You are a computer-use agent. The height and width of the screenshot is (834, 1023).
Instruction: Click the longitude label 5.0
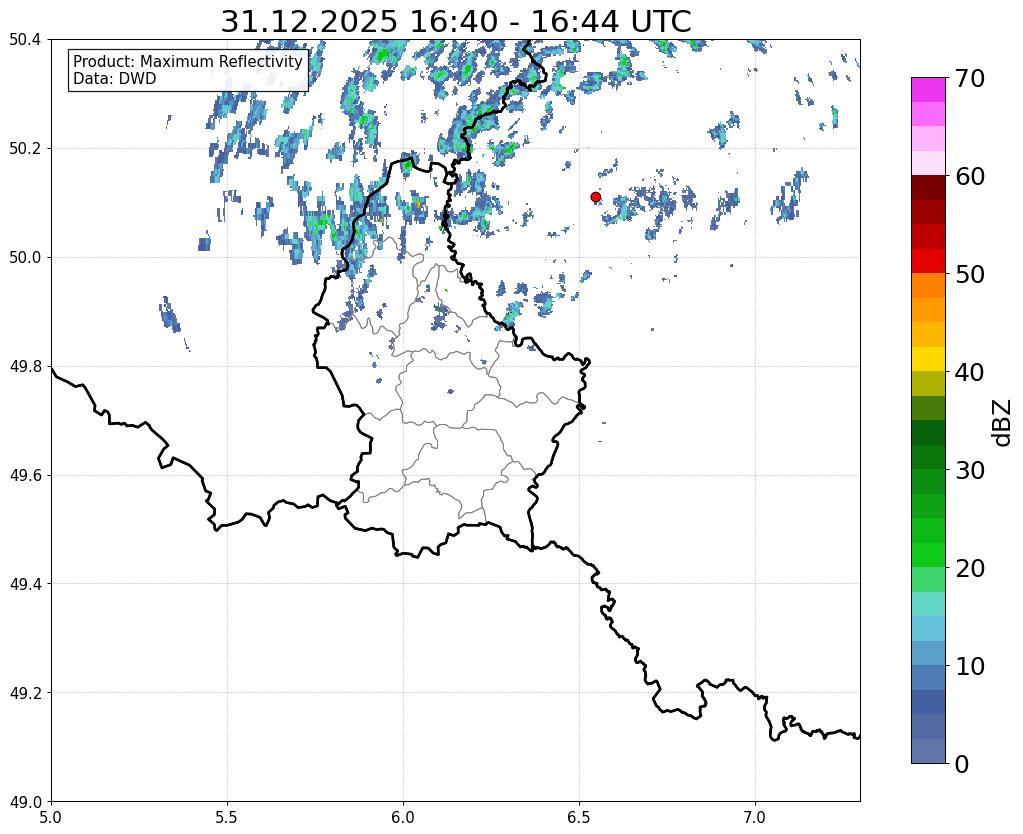click(51, 817)
